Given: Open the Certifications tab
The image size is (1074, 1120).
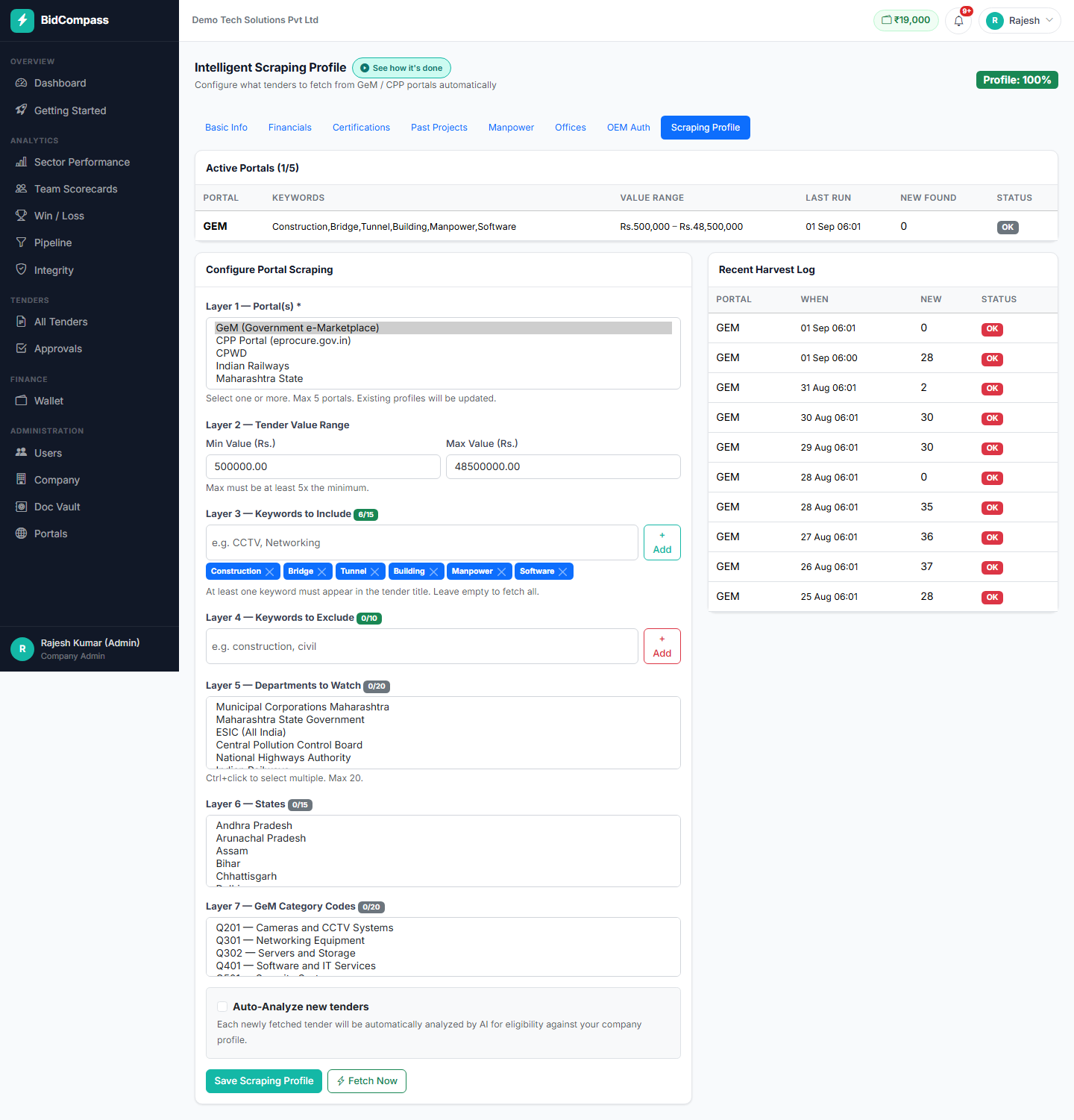Looking at the screenshot, I should coord(361,128).
